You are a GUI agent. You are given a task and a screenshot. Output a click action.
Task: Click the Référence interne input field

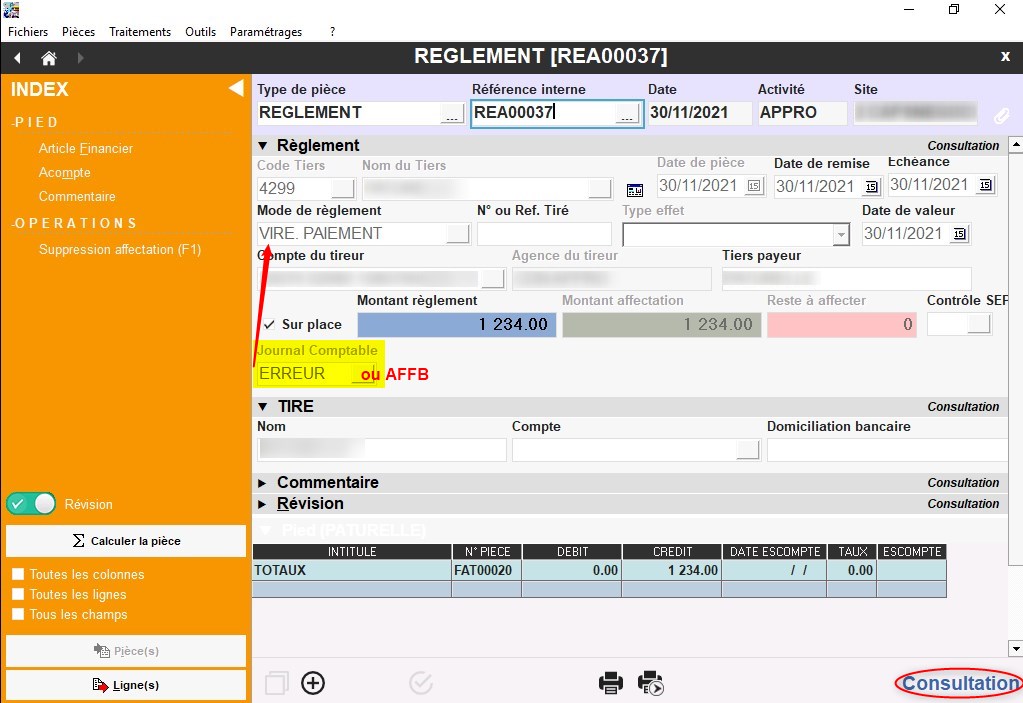tap(543, 113)
